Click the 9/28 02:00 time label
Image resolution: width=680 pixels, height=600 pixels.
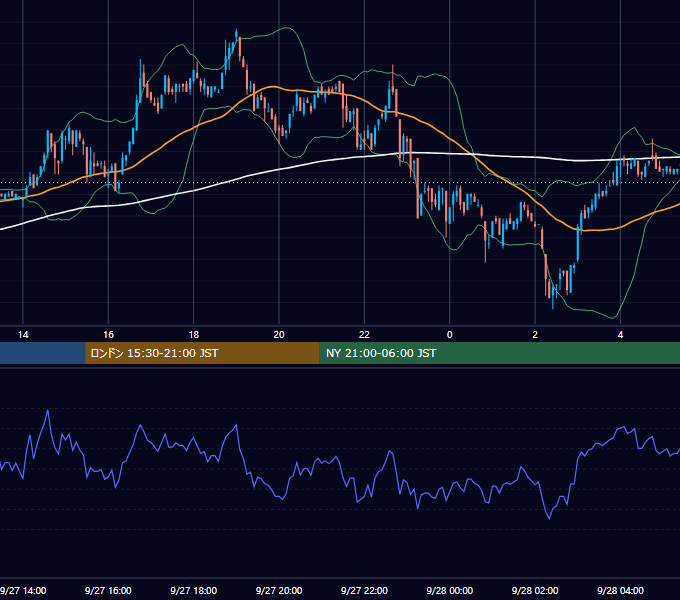click(535, 590)
